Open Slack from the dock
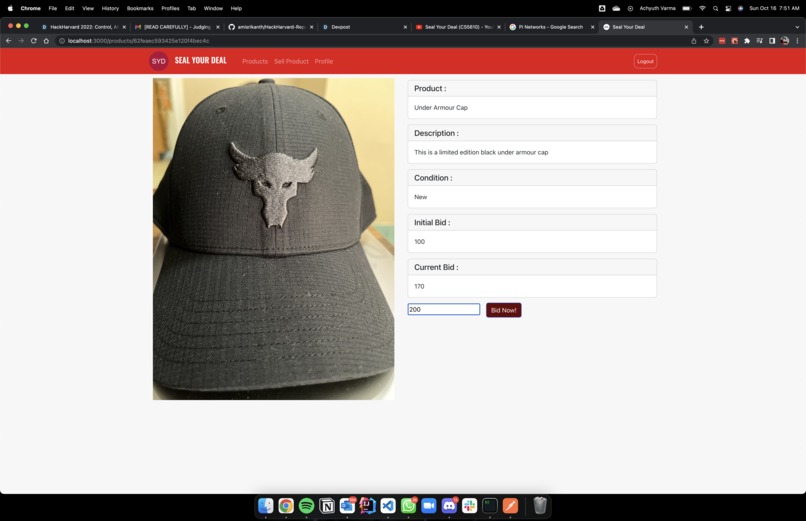Image resolution: width=806 pixels, height=521 pixels. [x=469, y=506]
